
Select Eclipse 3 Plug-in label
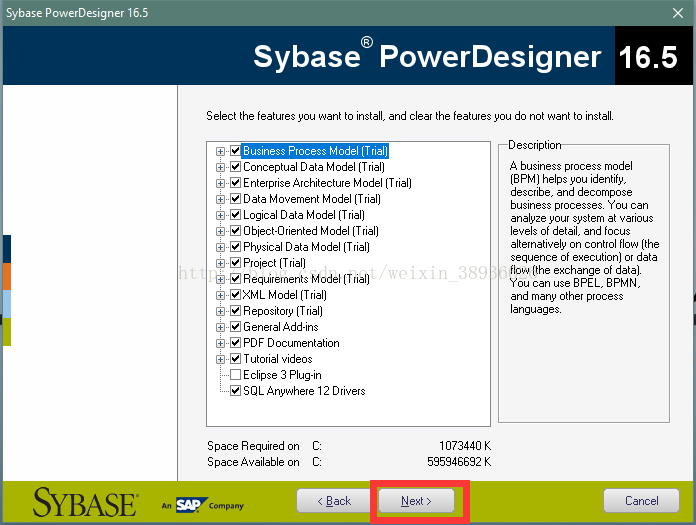point(282,375)
